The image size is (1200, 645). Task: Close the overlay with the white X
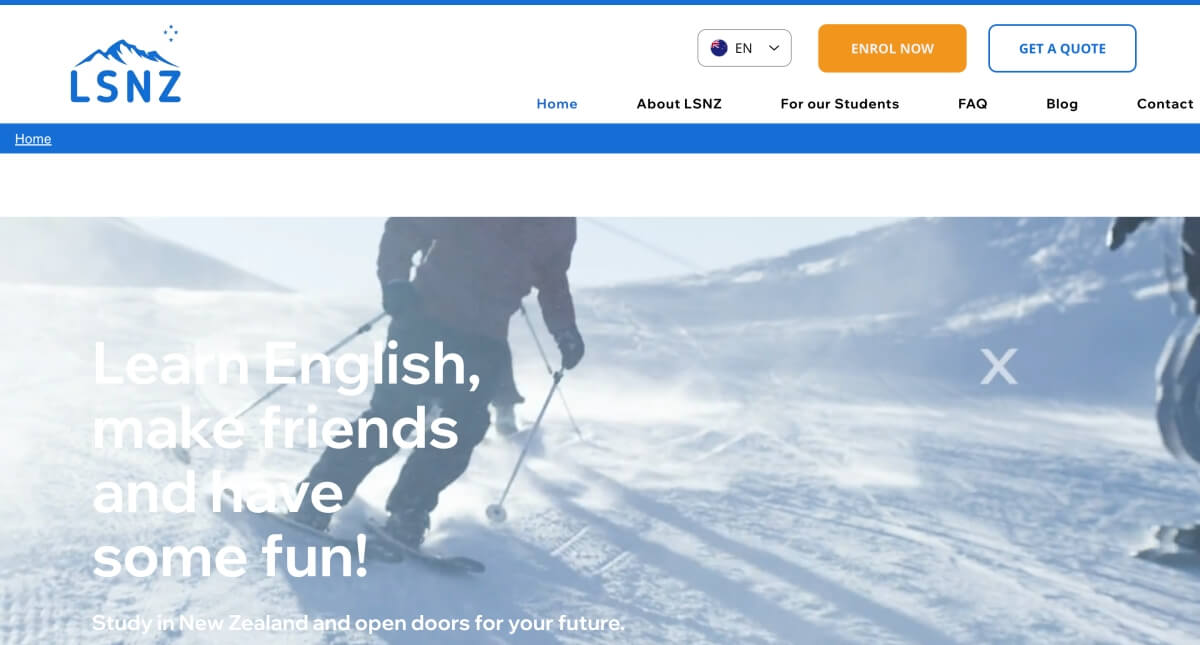998,367
